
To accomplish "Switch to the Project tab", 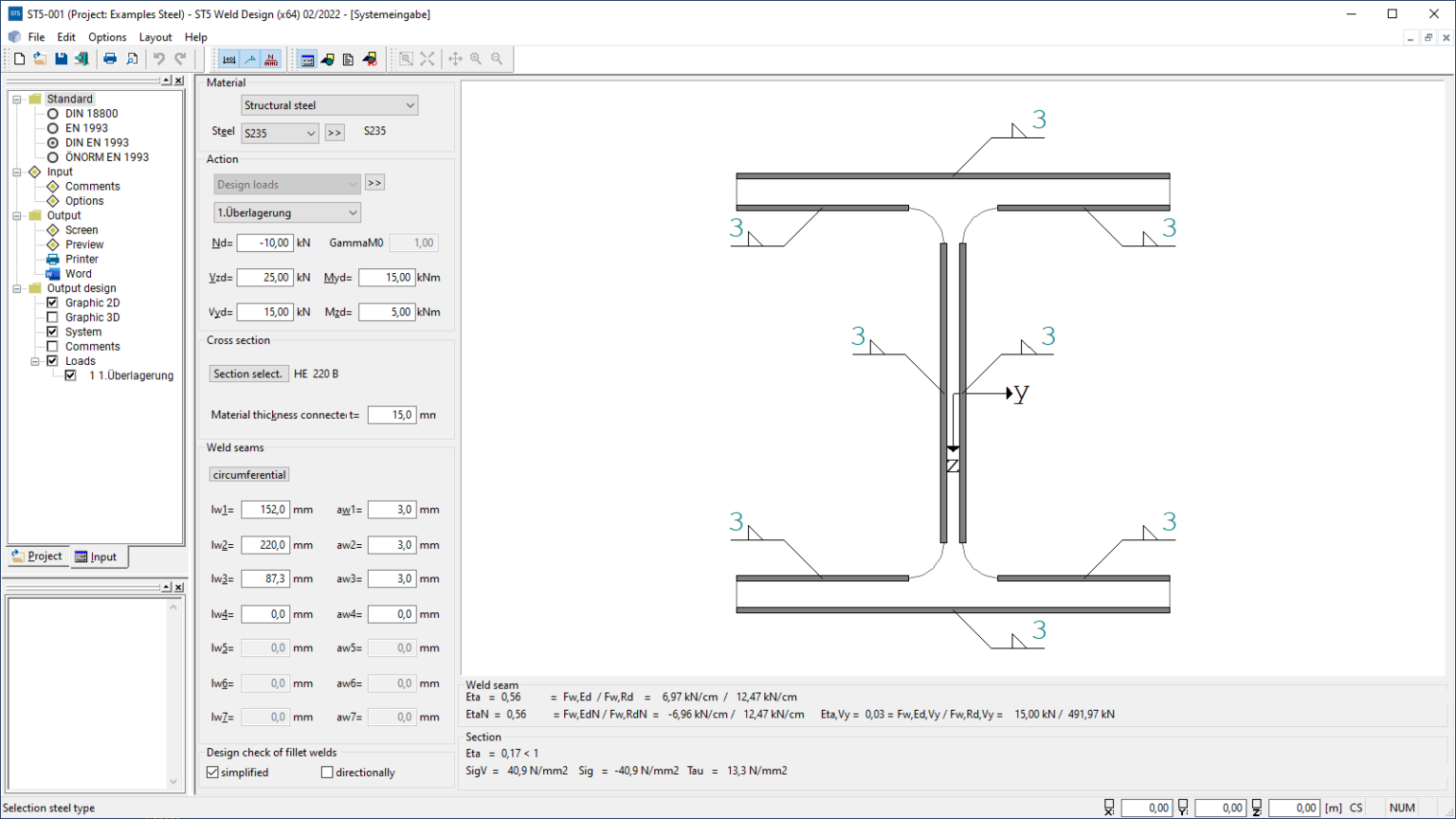I will pos(37,556).
